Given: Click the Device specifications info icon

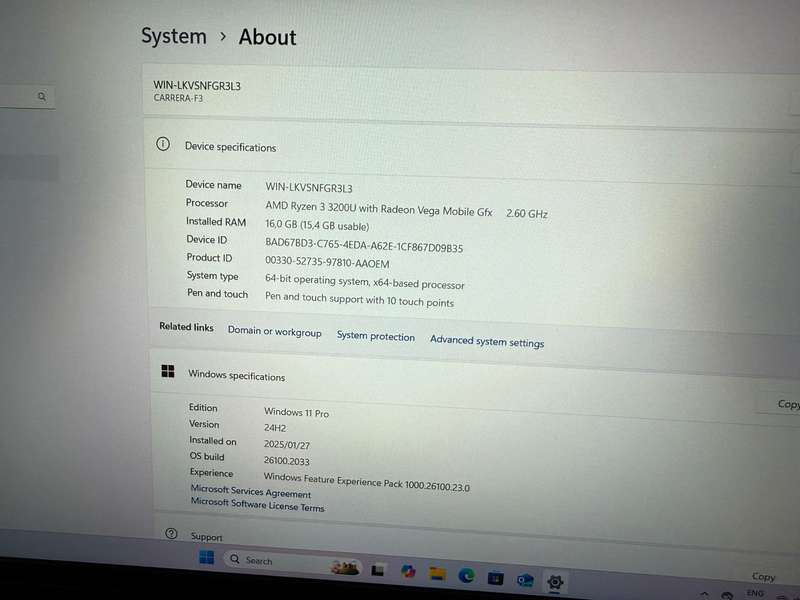Looking at the screenshot, I should click(x=163, y=144).
